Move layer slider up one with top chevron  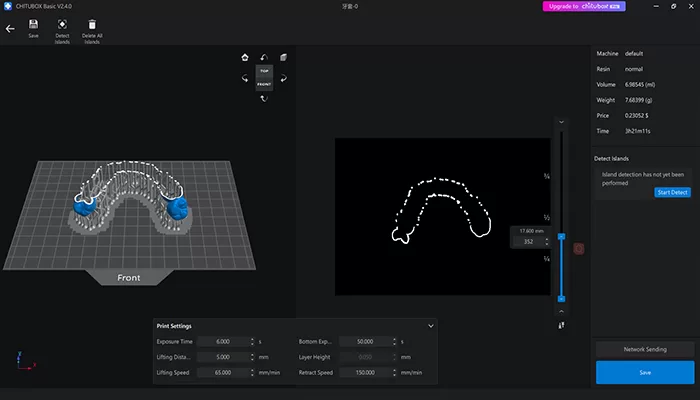[x=562, y=122]
